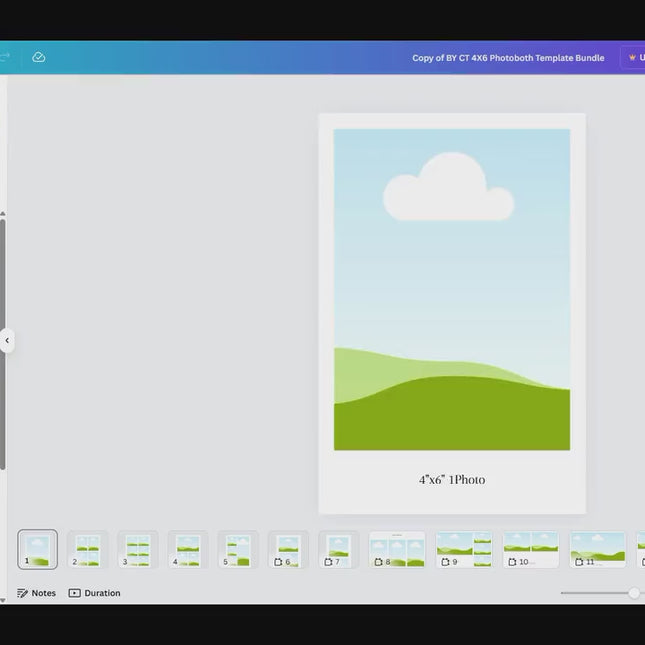The image size is (645, 645).
Task: Click the left vertical scrollbar
Action: pyautogui.click(x=3, y=340)
